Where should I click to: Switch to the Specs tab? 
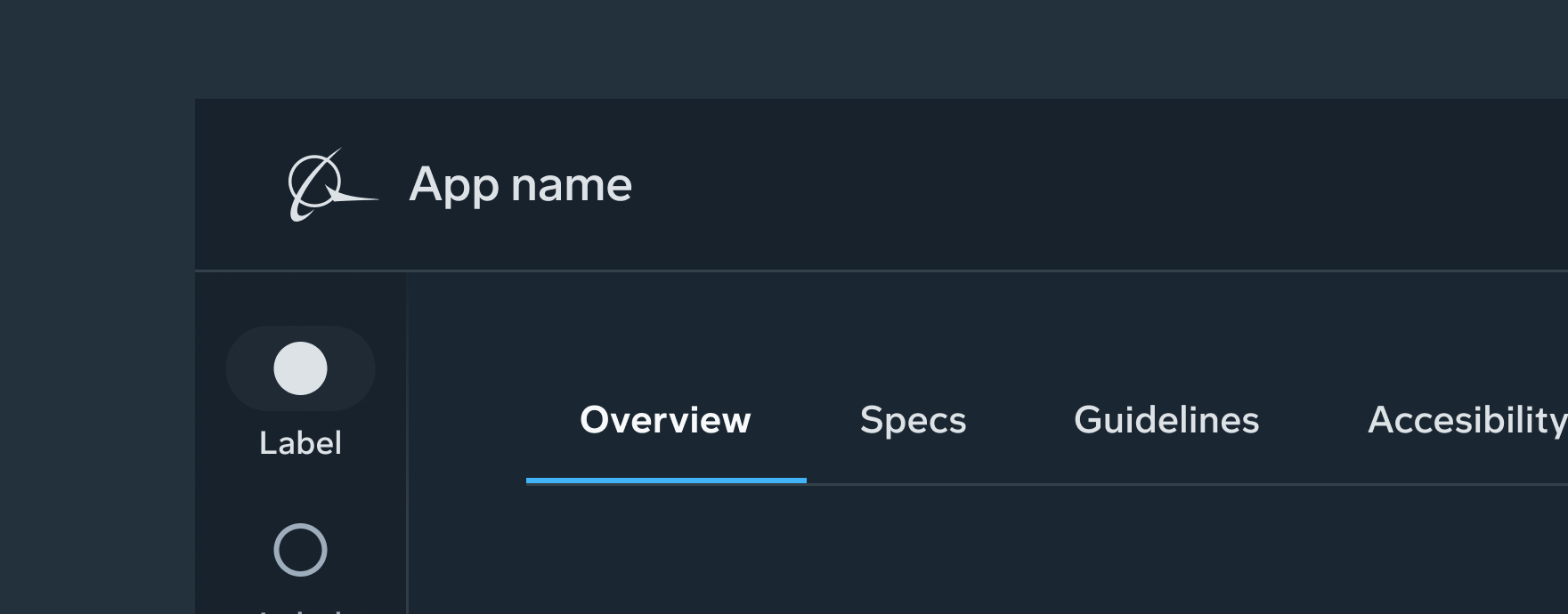913,419
